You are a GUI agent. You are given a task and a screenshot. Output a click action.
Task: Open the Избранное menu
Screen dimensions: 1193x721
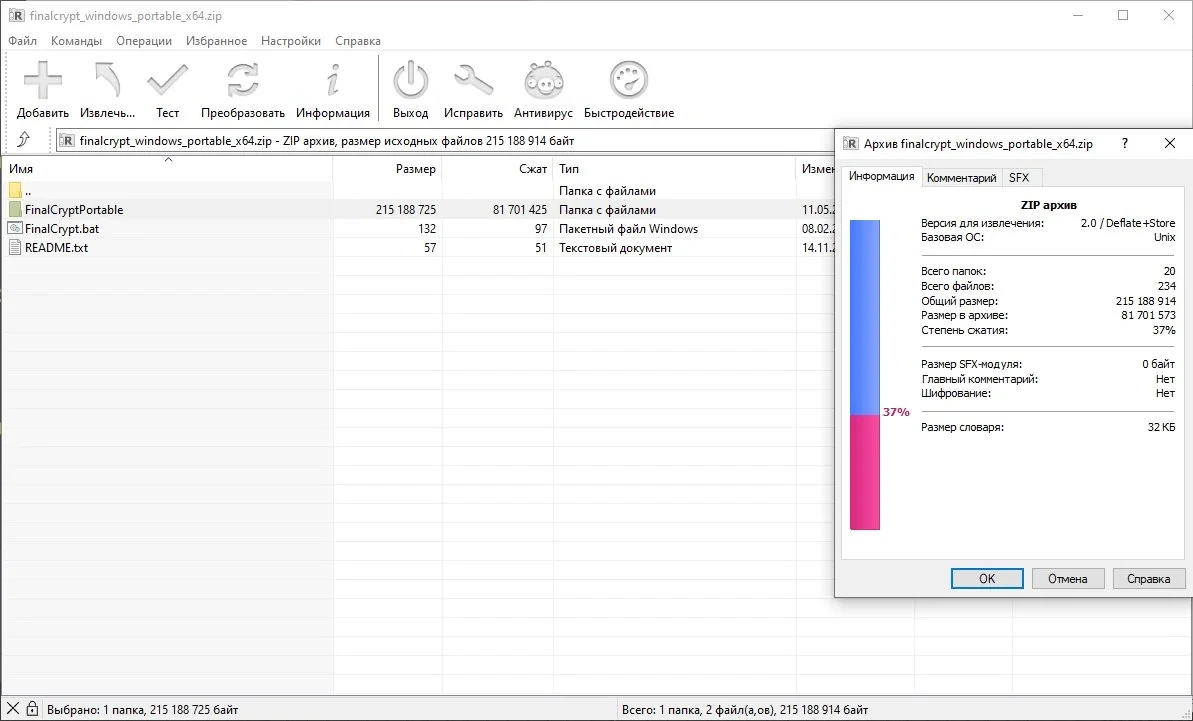(x=216, y=41)
